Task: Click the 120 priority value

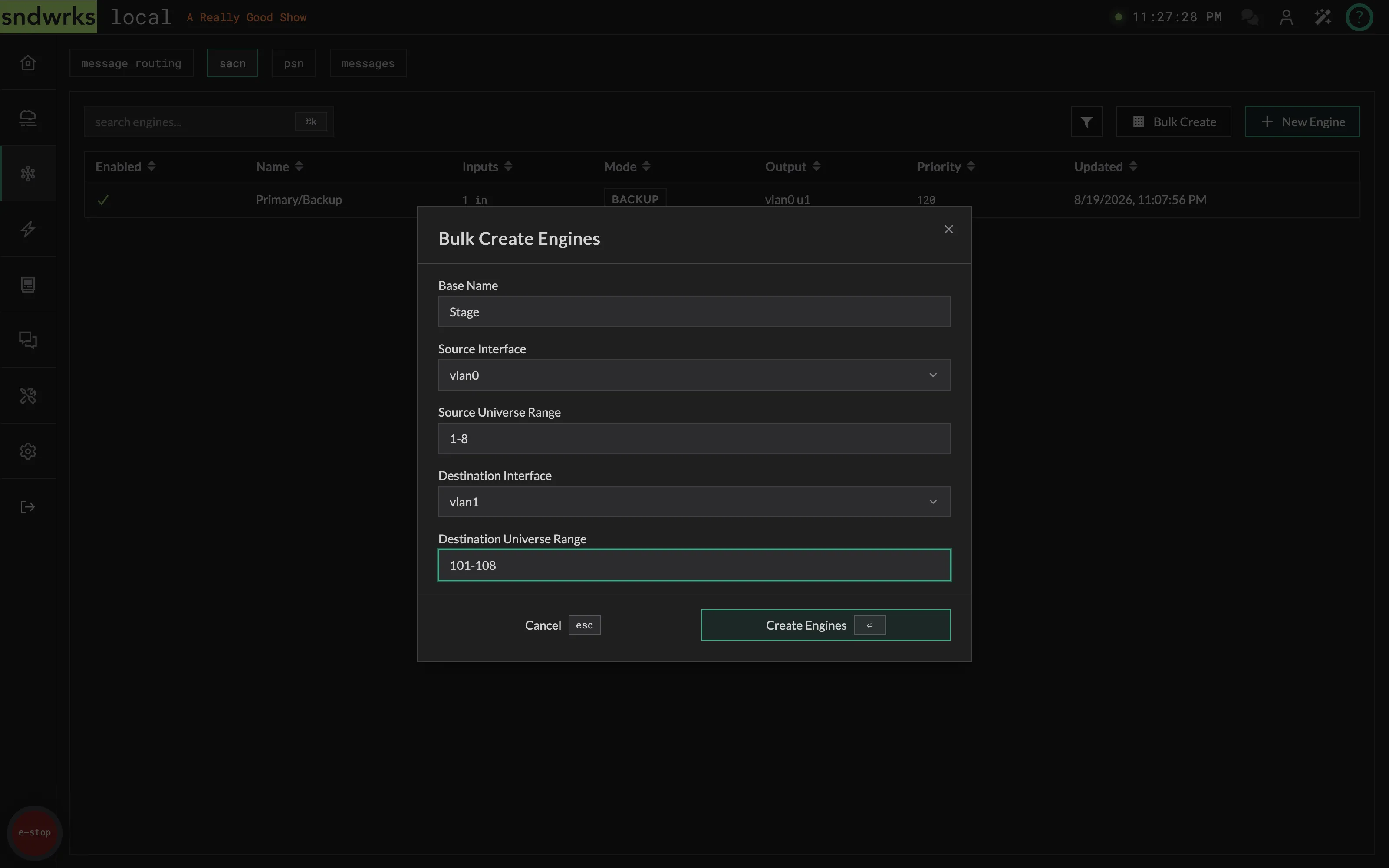Action: [x=926, y=200]
